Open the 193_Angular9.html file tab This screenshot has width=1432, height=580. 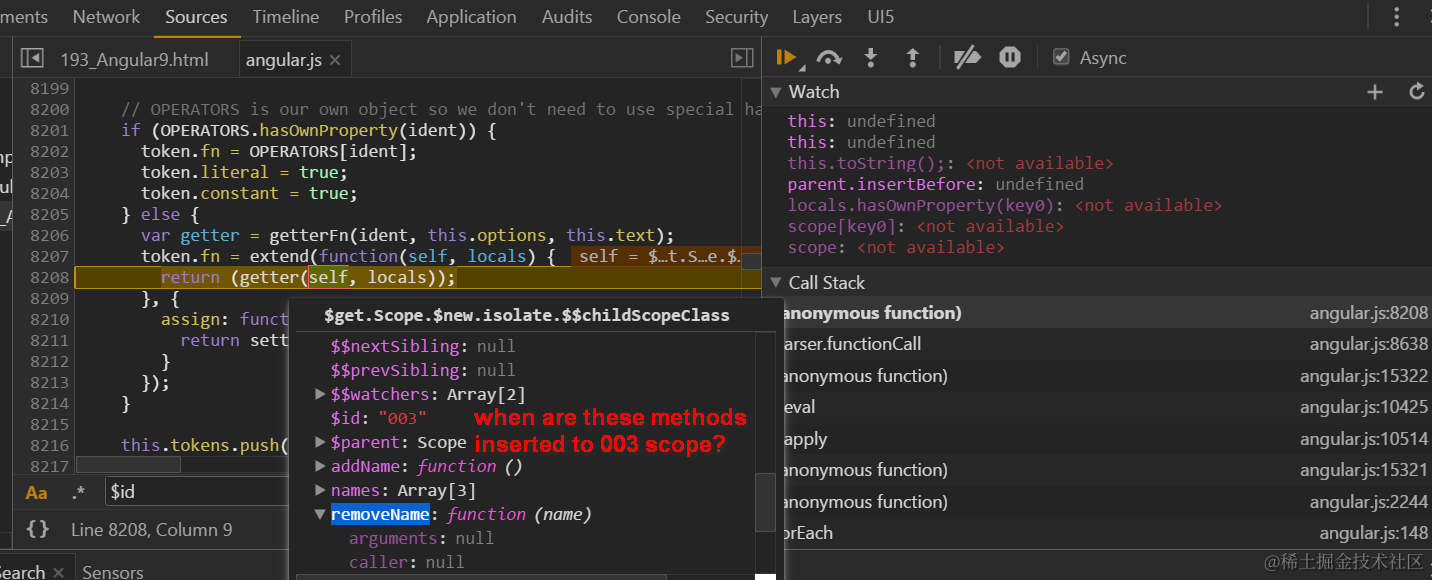134,60
